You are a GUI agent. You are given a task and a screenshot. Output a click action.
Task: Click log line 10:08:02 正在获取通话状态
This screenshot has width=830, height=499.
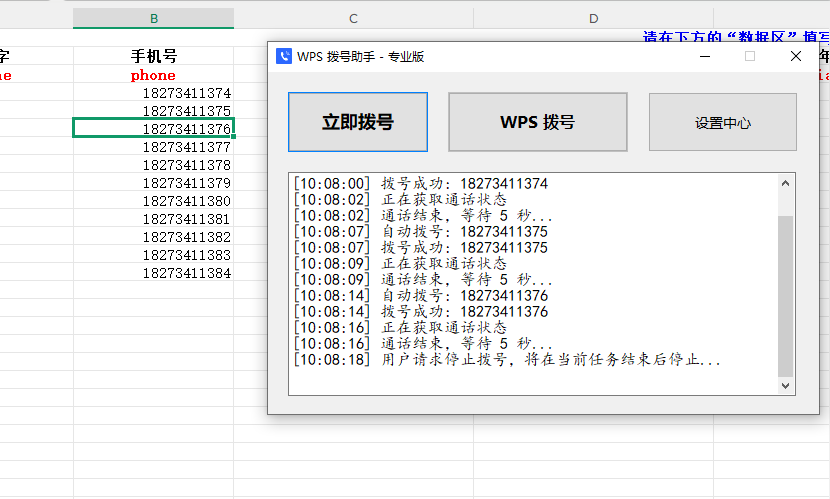point(400,199)
